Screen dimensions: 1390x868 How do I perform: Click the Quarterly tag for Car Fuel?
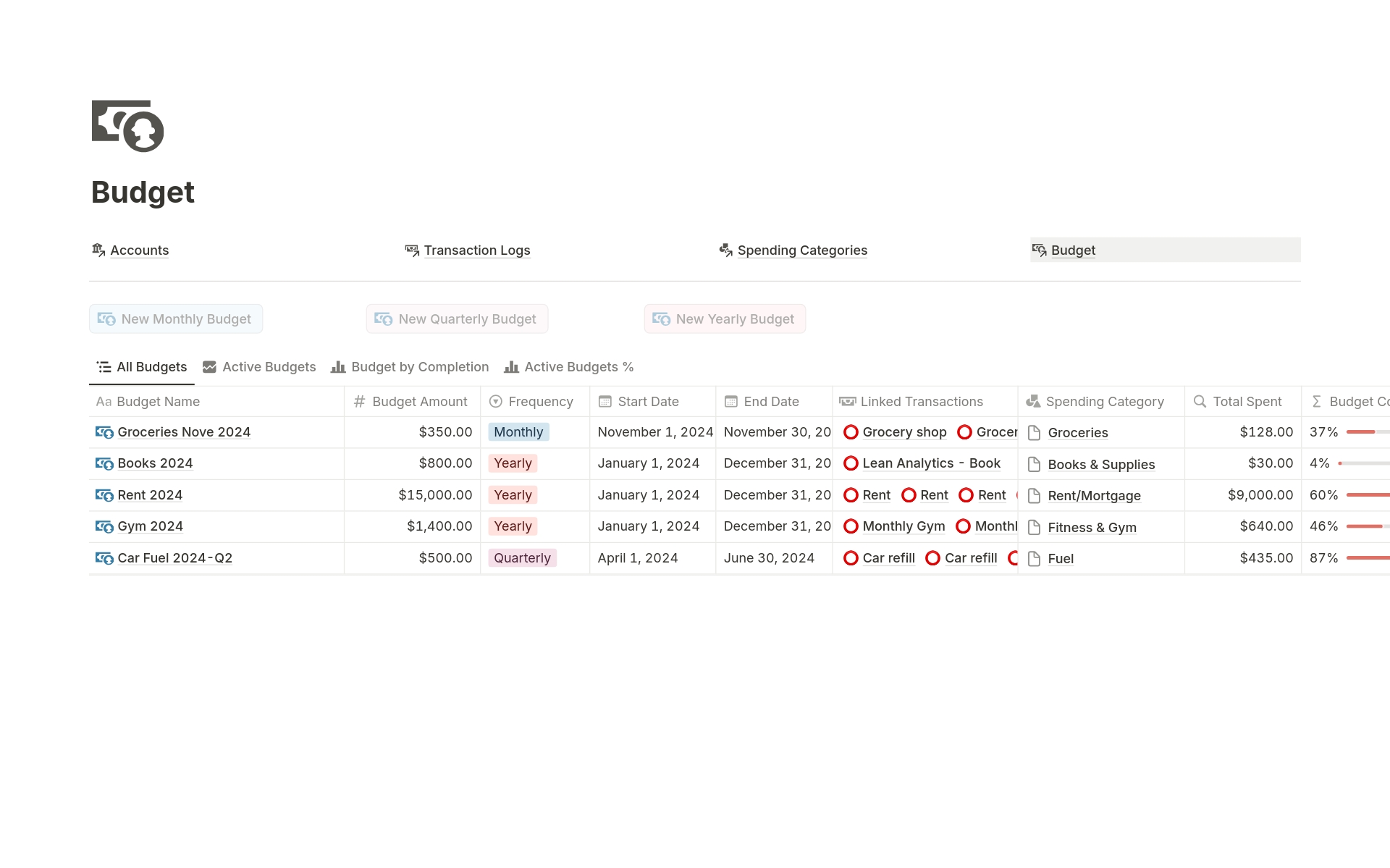coord(522,558)
